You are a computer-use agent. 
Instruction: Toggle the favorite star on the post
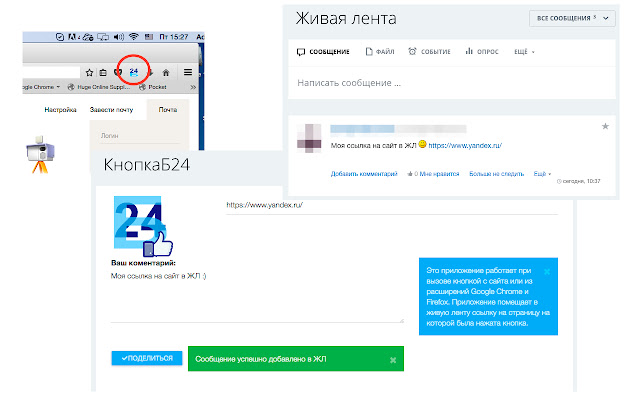coord(605,126)
